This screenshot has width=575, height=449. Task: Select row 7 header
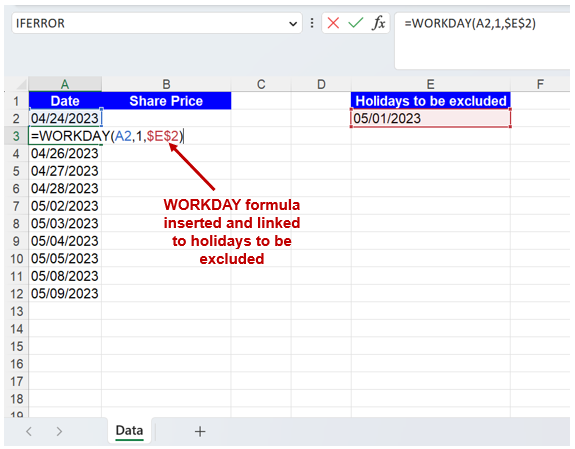point(16,206)
